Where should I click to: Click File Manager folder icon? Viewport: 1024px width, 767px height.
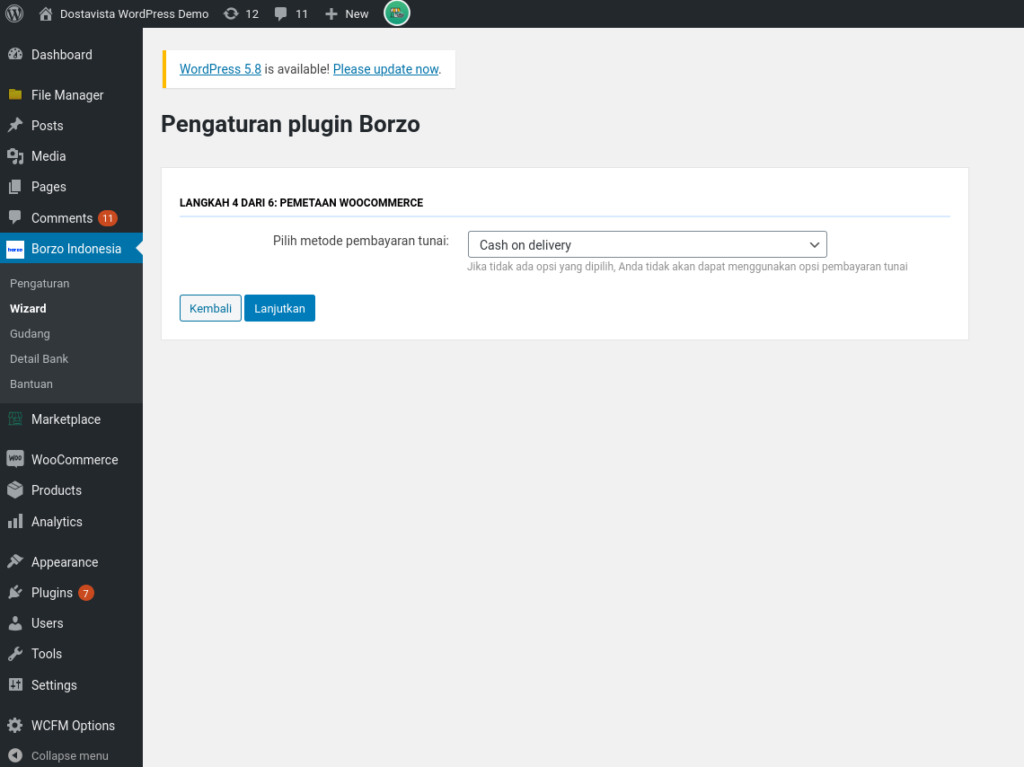tap(15, 95)
